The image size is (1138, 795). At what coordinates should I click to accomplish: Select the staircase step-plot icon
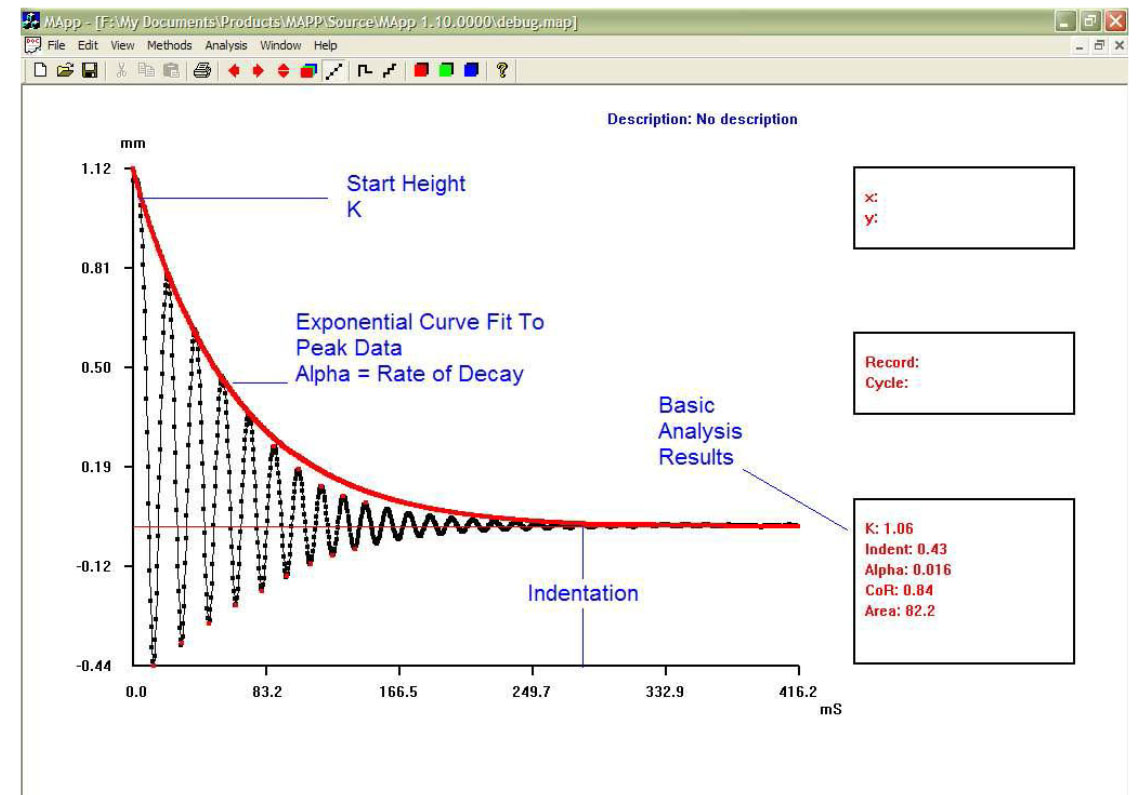pos(389,70)
